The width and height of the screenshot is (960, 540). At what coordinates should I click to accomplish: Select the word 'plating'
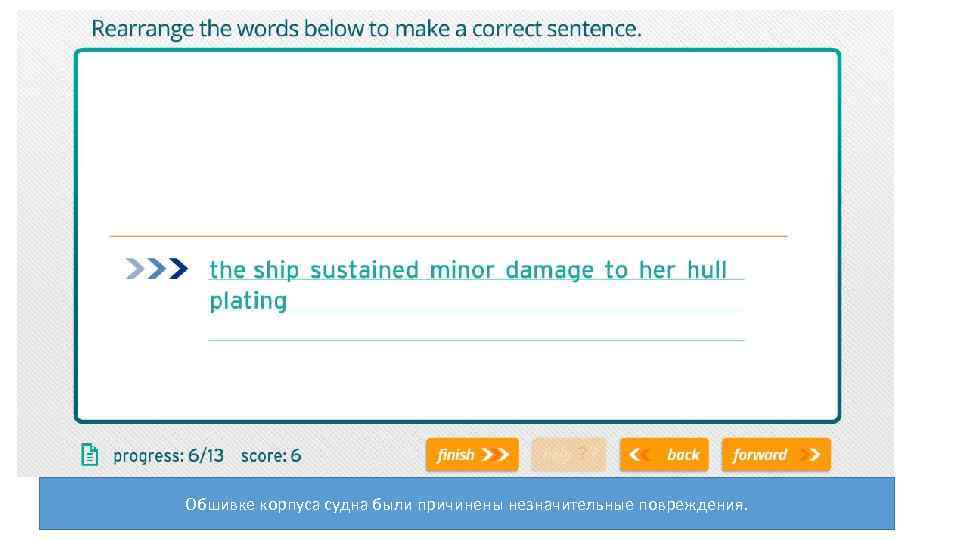(248, 301)
